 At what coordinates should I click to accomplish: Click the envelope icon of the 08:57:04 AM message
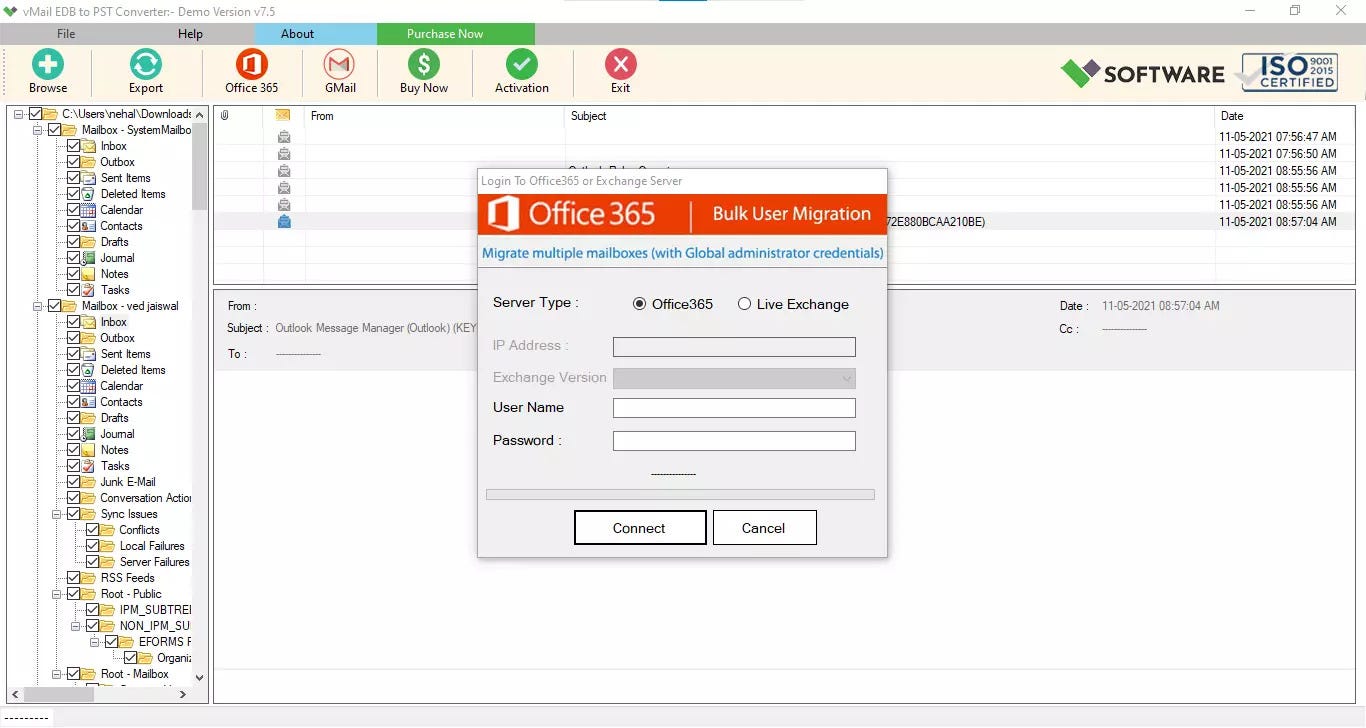284,222
